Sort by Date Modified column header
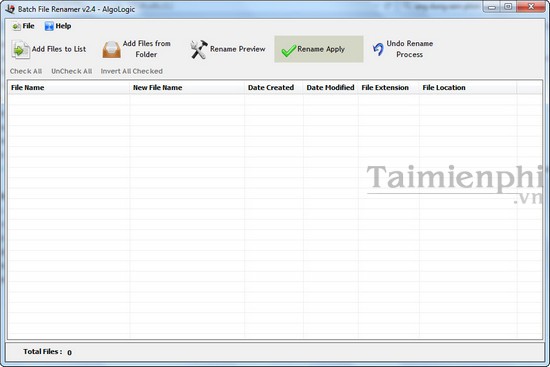Image resolution: width=550 pixels, height=367 pixels. [x=331, y=88]
